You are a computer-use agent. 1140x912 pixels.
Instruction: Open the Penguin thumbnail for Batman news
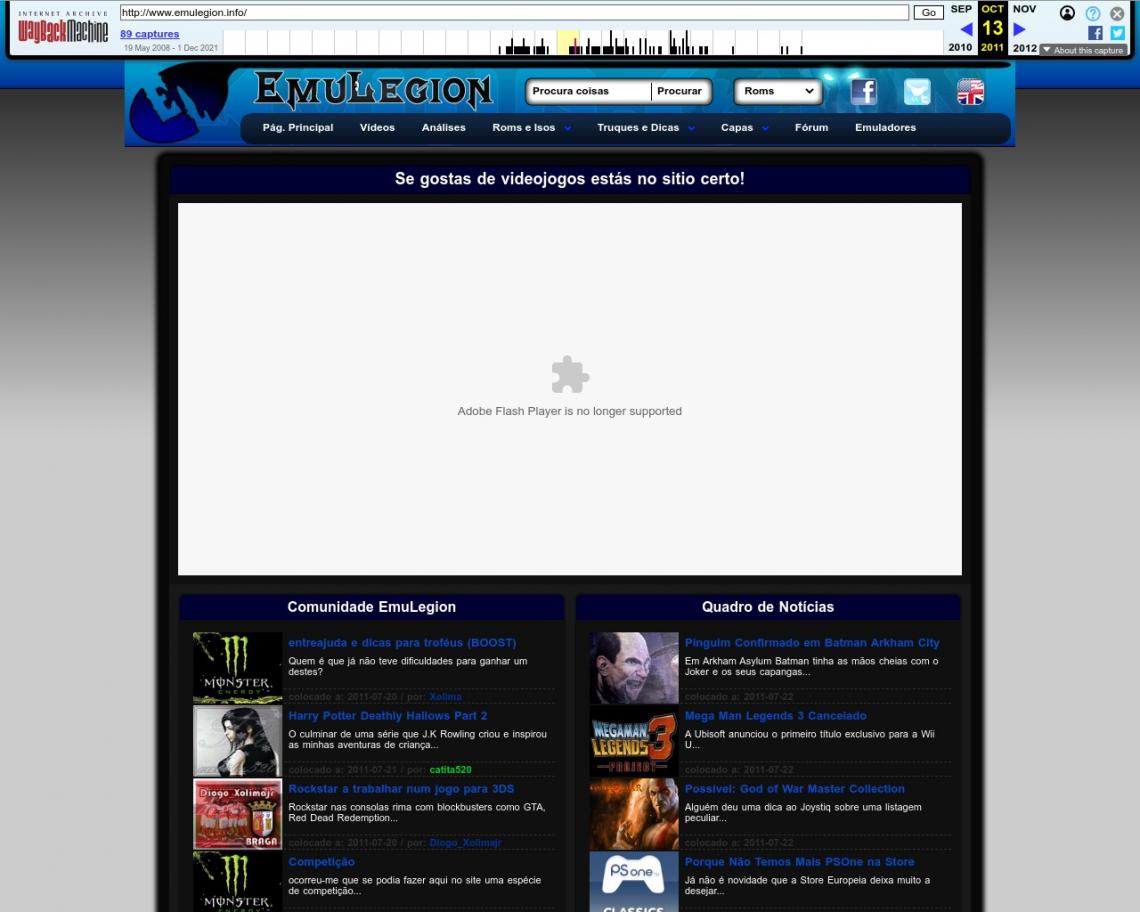tap(634, 668)
